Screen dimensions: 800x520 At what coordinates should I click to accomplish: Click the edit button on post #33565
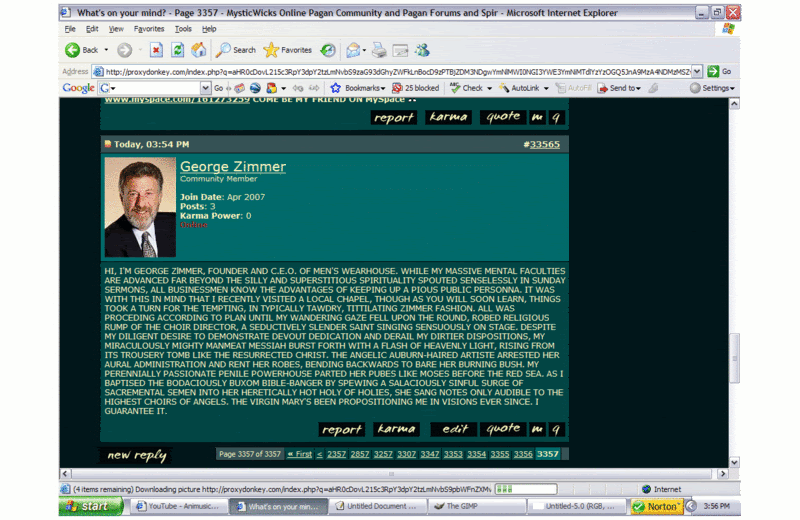click(x=454, y=429)
